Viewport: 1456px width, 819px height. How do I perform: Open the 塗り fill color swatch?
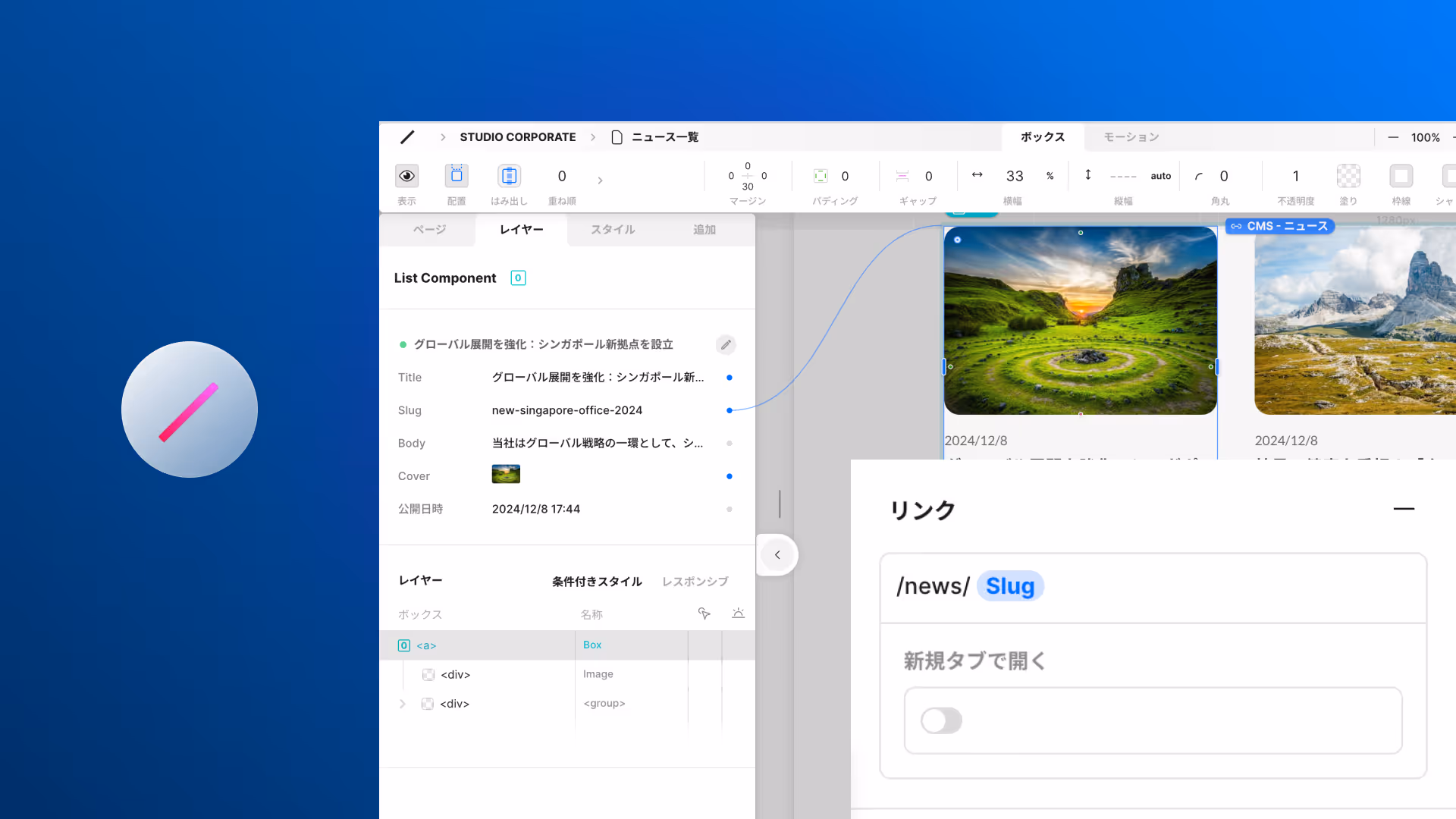(x=1348, y=176)
